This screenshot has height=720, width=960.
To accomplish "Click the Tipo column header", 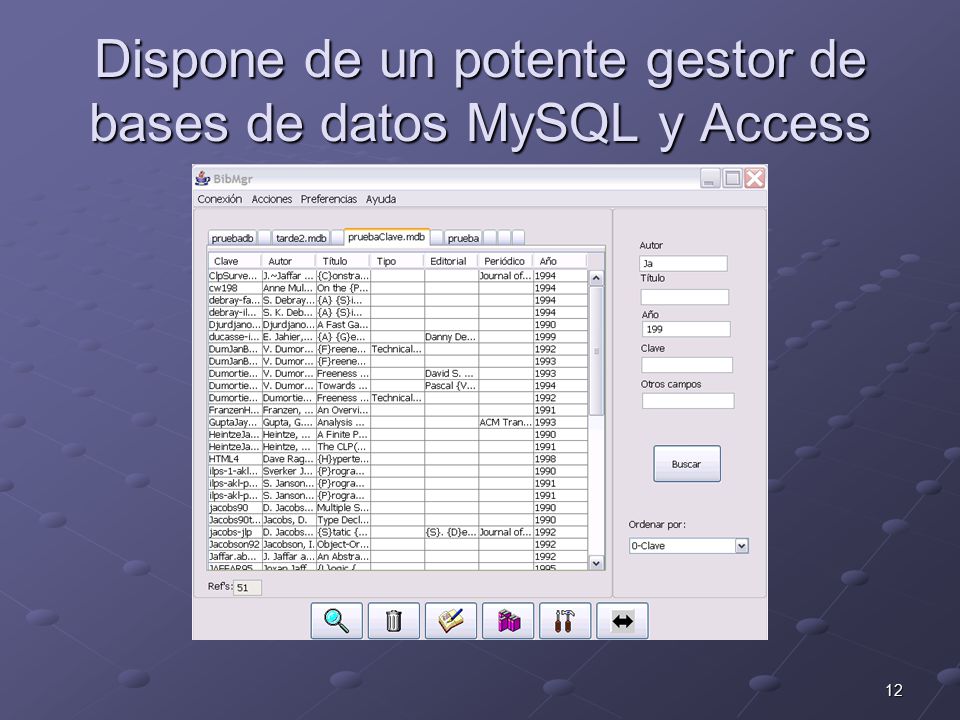I will (397, 261).
